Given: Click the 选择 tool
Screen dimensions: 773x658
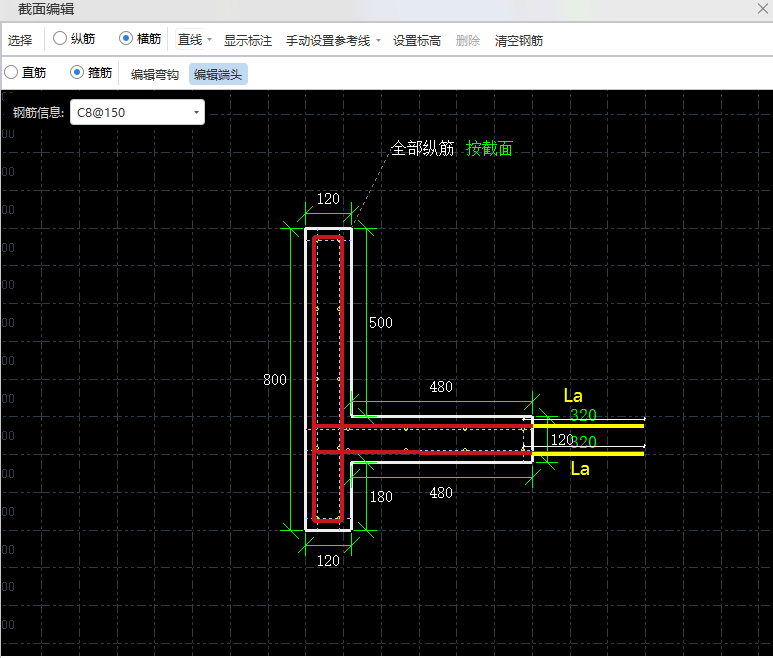Looking at the screenshot, I should 20,40.
